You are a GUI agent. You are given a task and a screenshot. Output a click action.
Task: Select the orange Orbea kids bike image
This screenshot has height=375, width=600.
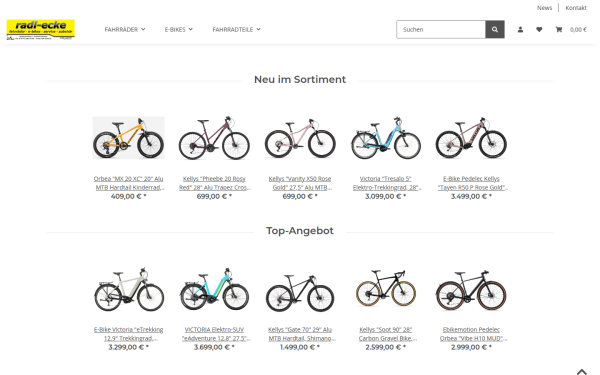pyautogui.click(x=129, y=138)
